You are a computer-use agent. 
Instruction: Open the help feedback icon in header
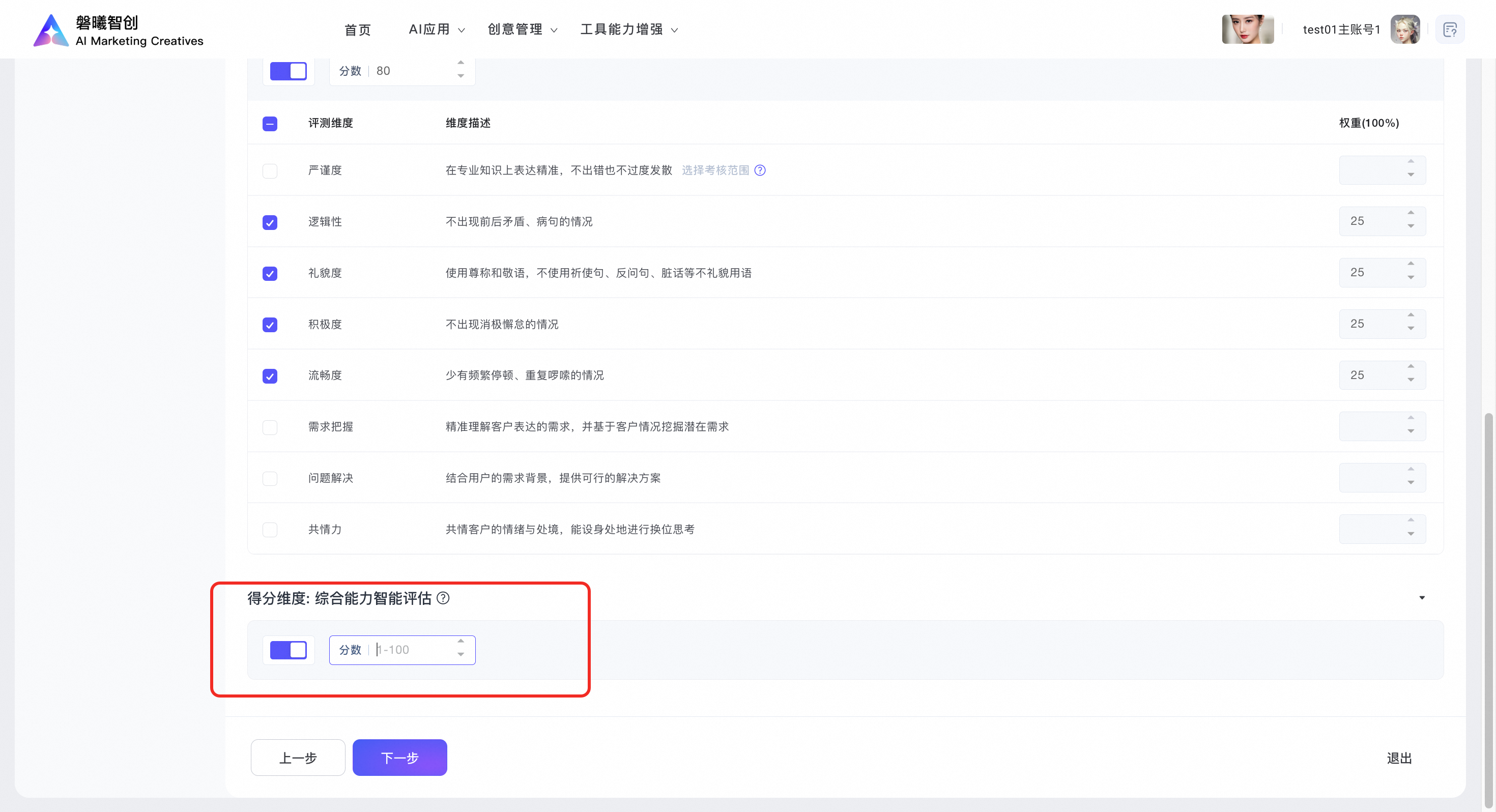(1450, 30)
